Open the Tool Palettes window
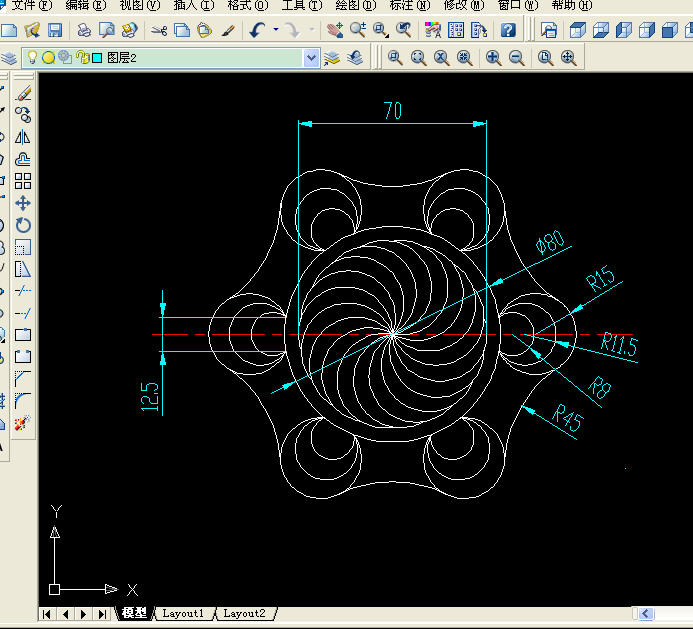The image size is (693, 629). point(479,30)
